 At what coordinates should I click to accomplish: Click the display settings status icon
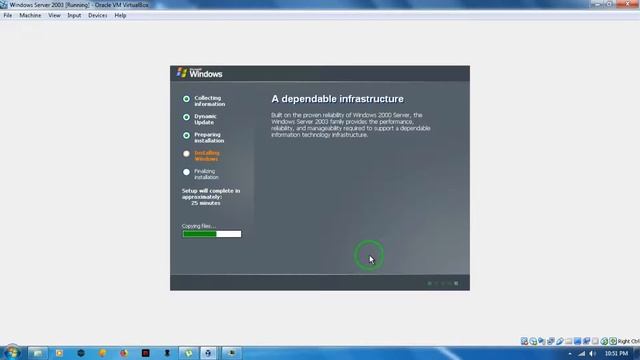pyautogui.click(x=578, y=341)
